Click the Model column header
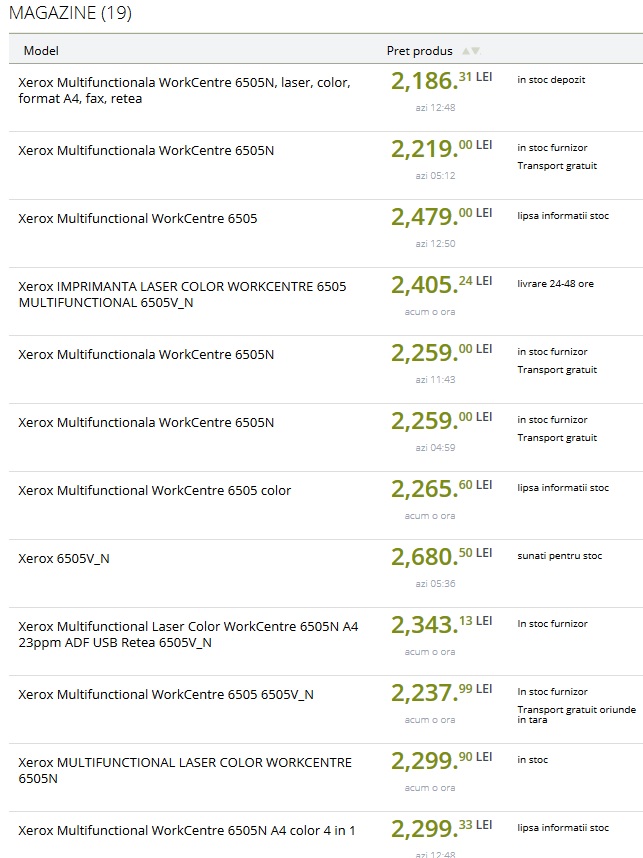 [41, 51]
